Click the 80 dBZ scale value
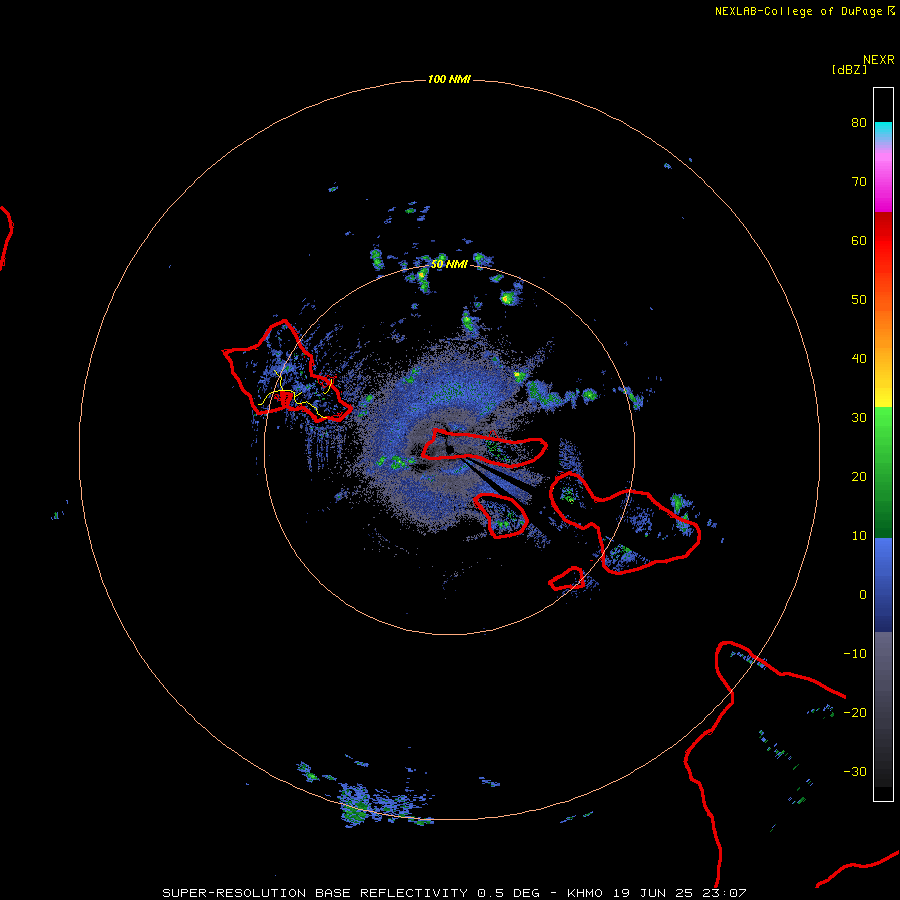 859,122
